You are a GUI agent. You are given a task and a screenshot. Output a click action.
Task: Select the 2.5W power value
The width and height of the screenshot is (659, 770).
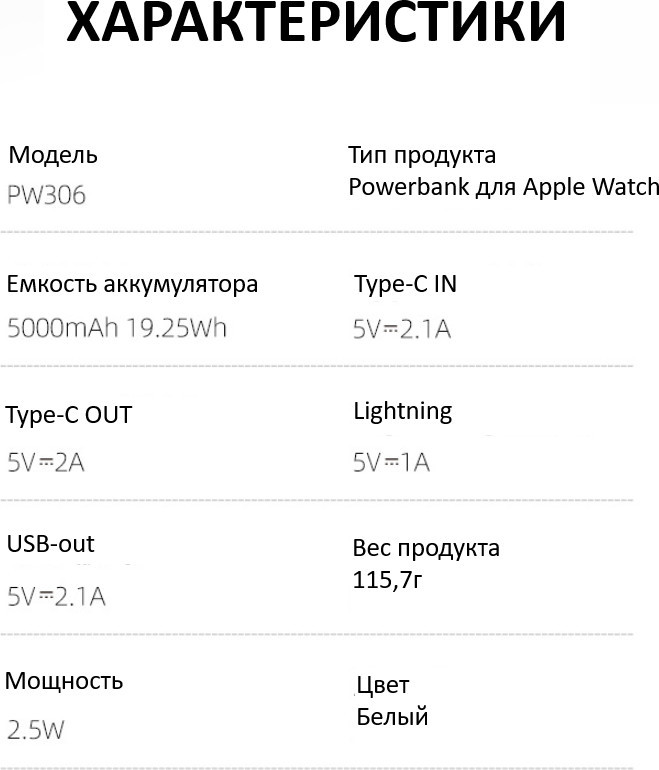point(35,730)
